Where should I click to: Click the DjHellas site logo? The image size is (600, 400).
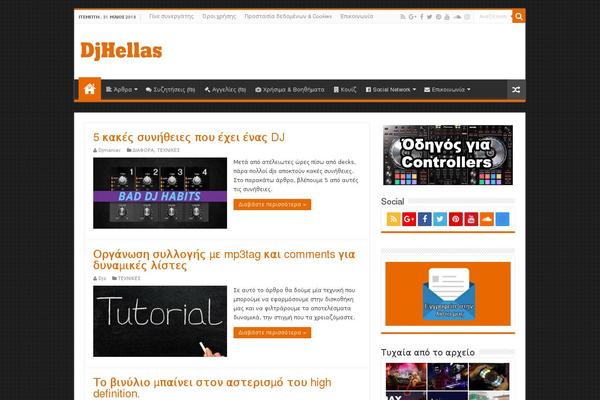(x=121, y=51)
